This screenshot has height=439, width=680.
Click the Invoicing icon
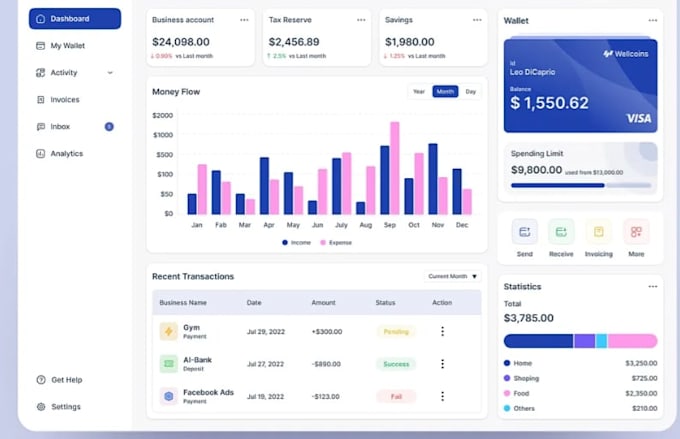click(598, 232)
